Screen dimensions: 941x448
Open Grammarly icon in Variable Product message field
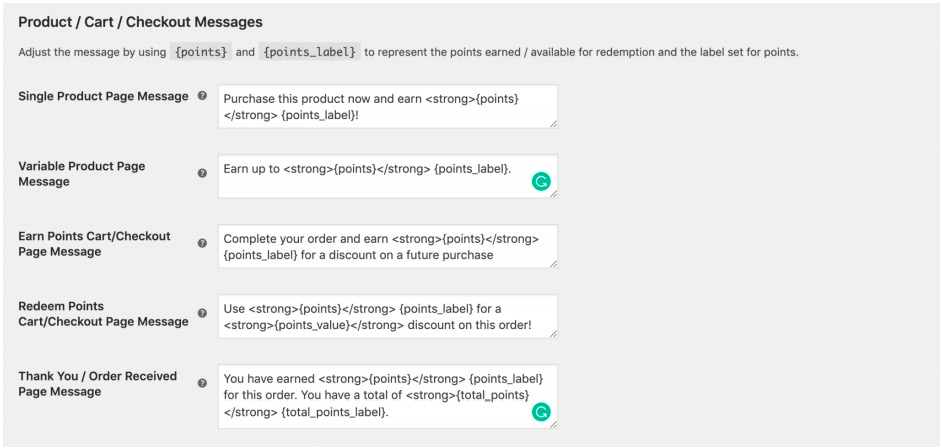(541, 182)
